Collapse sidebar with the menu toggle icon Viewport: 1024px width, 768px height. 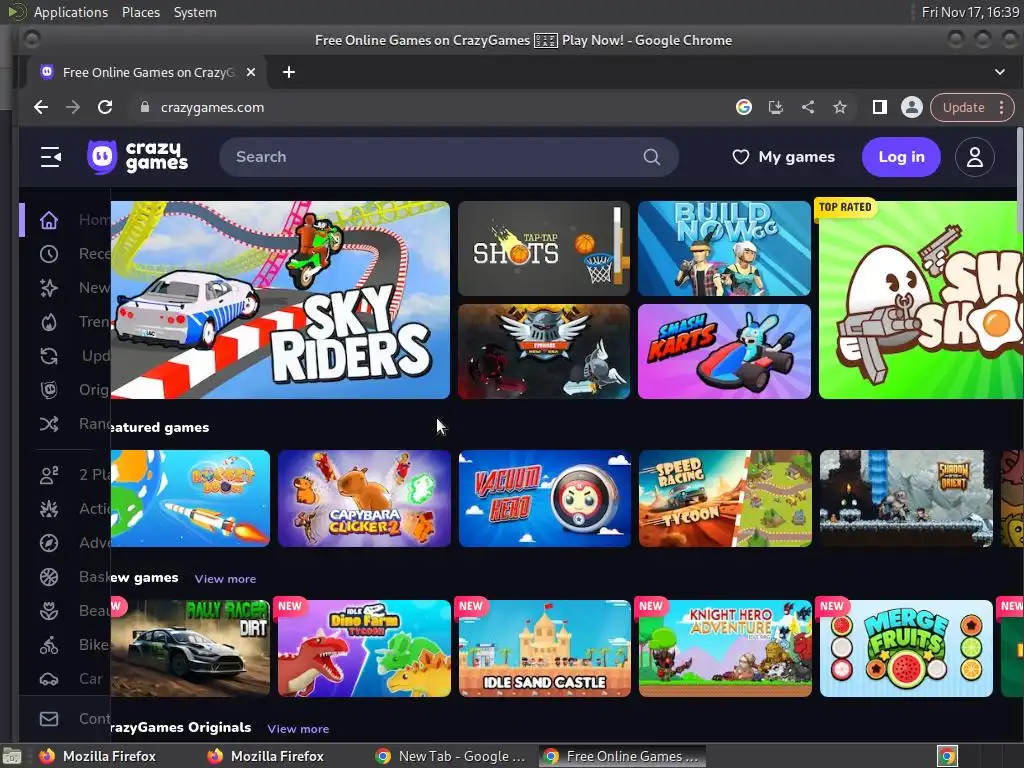point(50,157)
